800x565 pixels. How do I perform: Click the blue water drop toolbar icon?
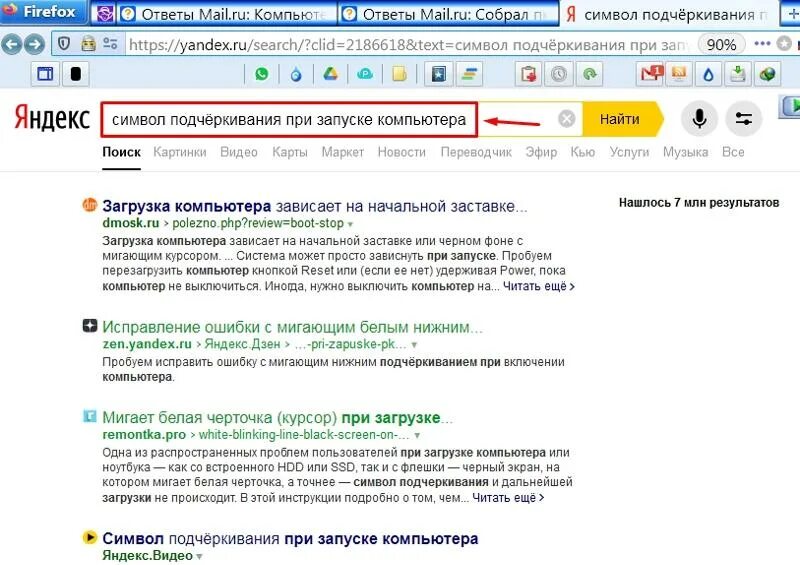708,75
